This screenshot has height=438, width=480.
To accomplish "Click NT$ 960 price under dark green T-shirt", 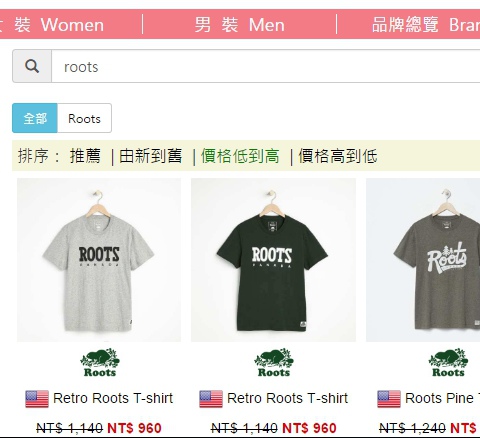I will coord(309,428).
